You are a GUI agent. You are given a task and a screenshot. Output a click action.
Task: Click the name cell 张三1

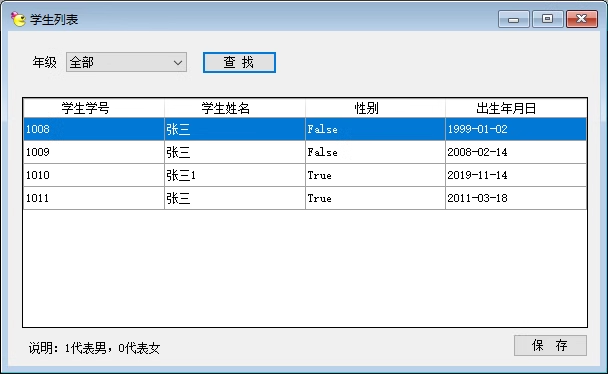tap(235, 175)
